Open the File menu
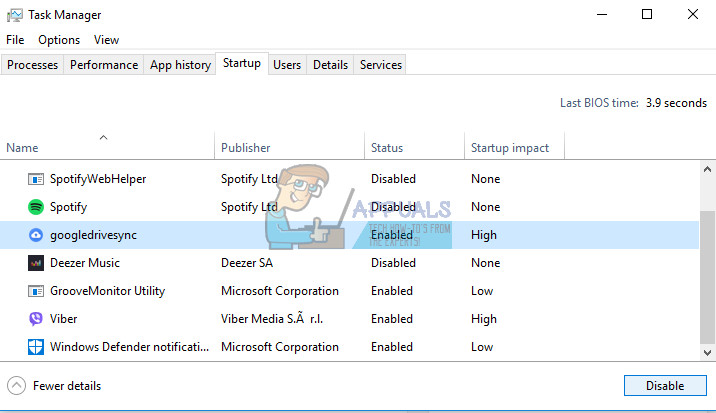The height and width of the screenshot is (413, 716). pos(15,40)
